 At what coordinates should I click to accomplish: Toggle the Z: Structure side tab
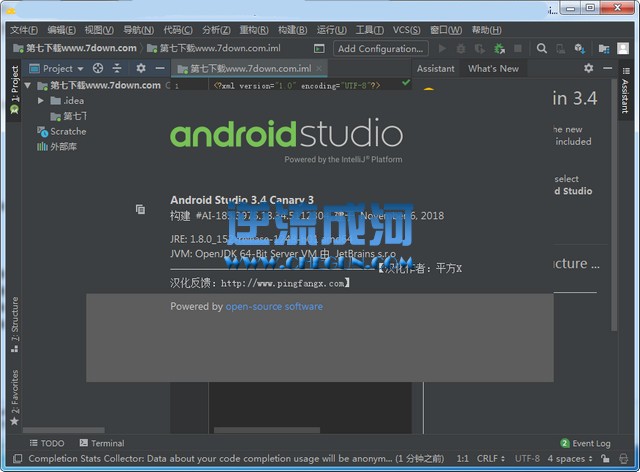15,325
